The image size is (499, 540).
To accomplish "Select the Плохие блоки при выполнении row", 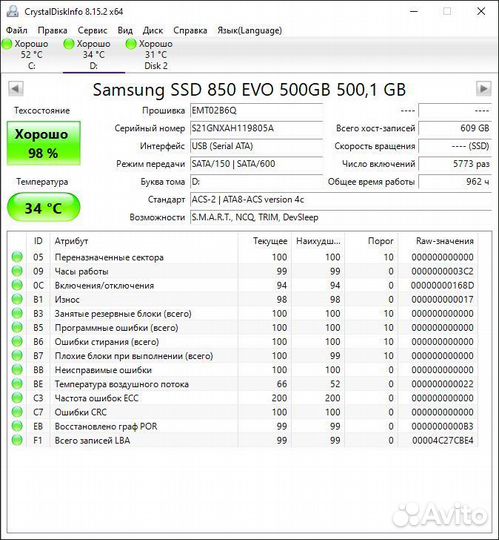I will pos(243,355).
